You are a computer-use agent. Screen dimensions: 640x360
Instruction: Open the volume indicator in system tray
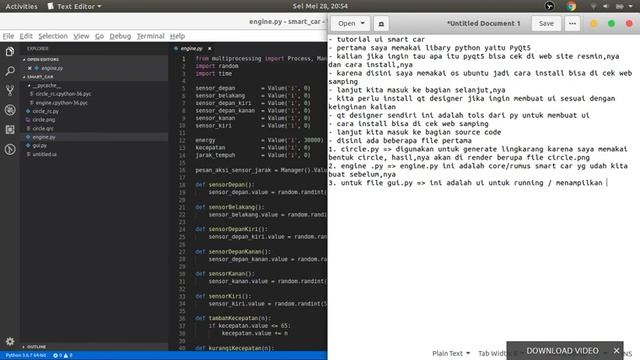[606, 6]
